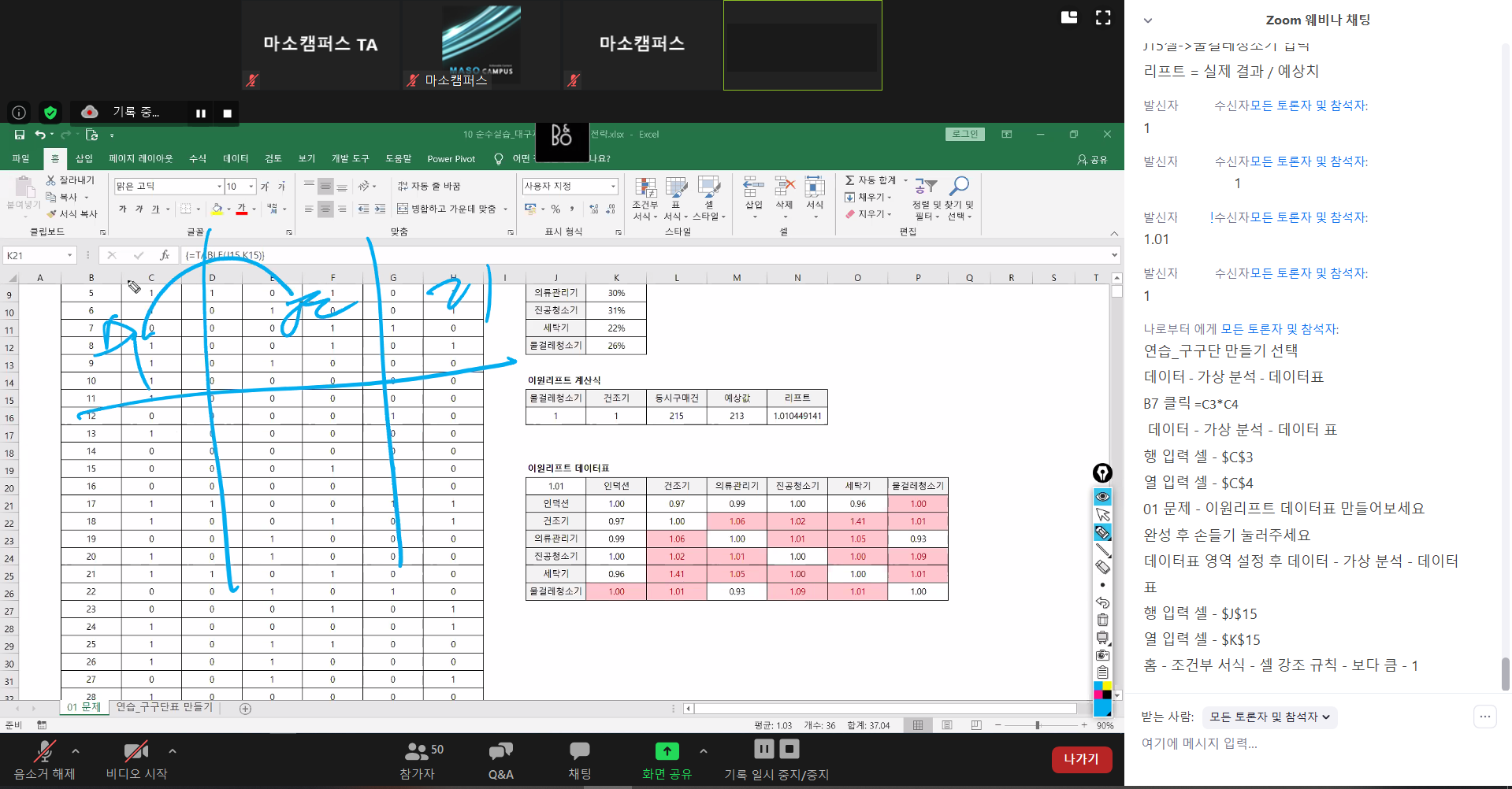The image size is (1512, 789).
Task: Click the red 나가기 leave button
Action: point(1081,759)
